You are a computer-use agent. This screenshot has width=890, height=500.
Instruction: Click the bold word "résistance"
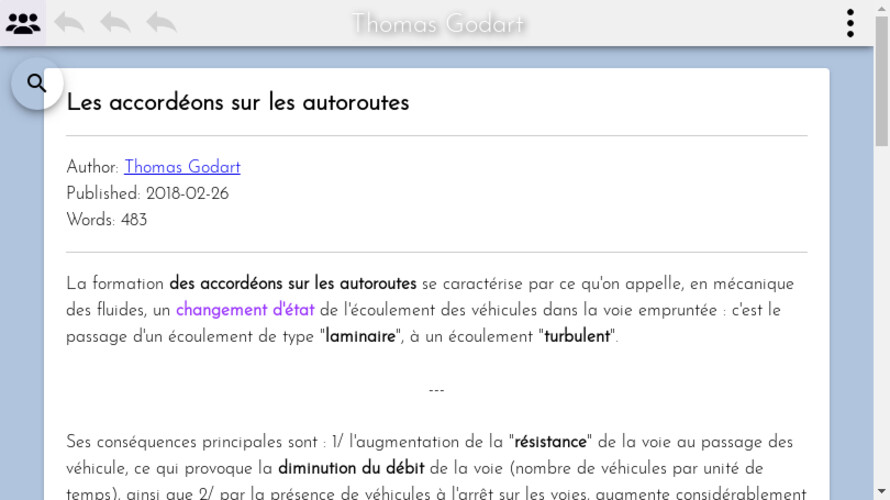pyautogui.click(x=550, y=442)
